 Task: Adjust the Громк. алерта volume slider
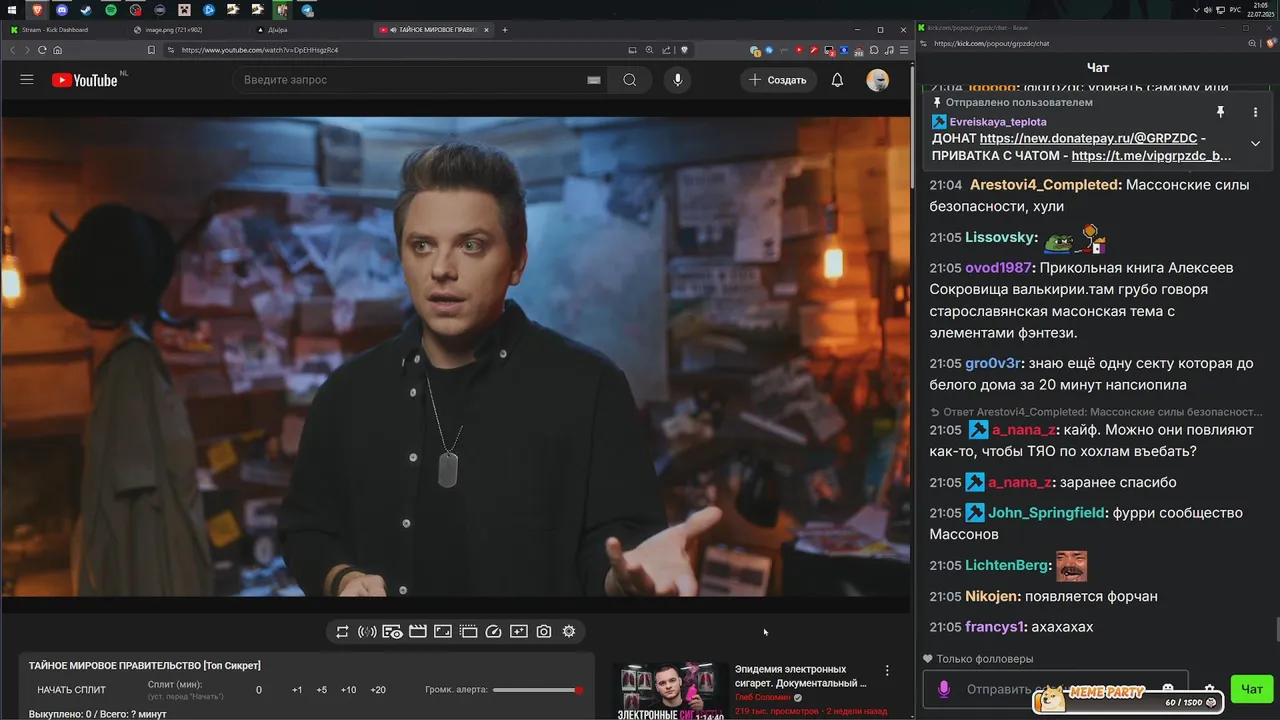coord(537,690)
